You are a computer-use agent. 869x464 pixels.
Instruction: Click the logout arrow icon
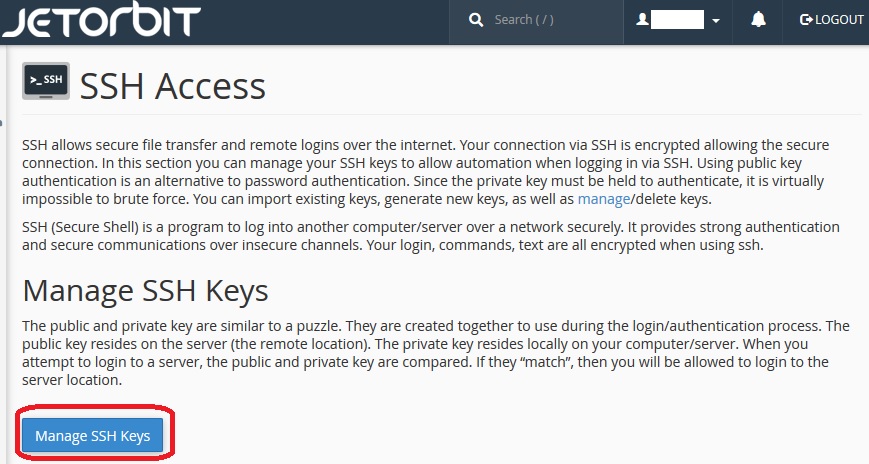[806, 20]
